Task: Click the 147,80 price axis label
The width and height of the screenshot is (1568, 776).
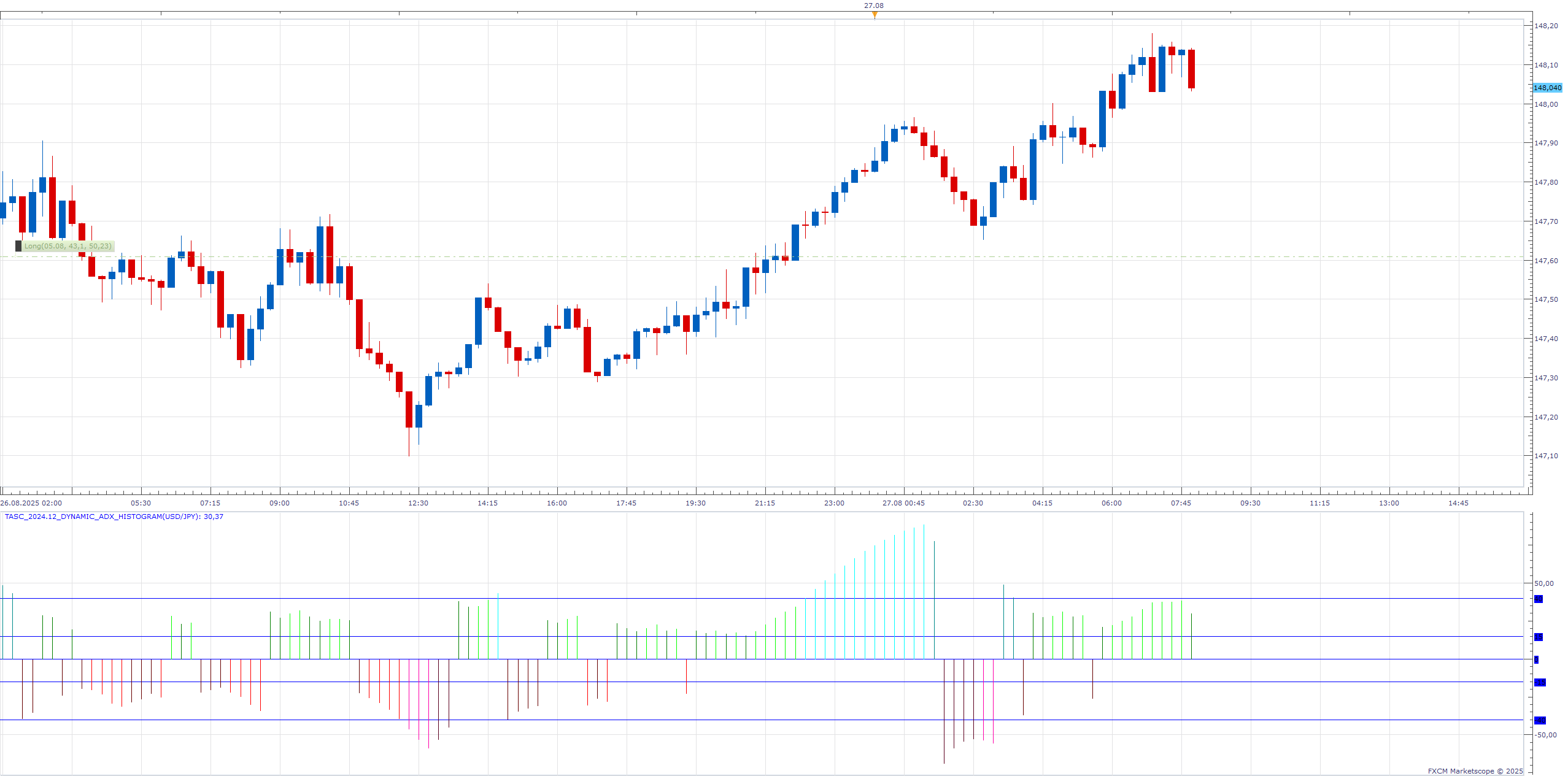Action: point(1546,182)
